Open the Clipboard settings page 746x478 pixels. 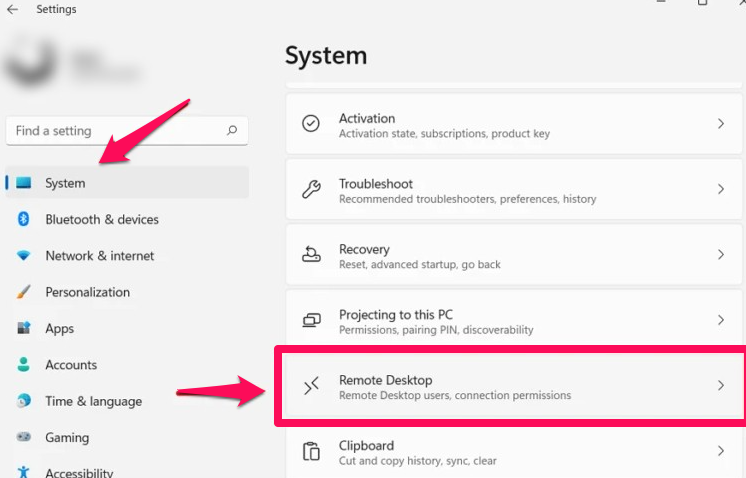[514, 452]
